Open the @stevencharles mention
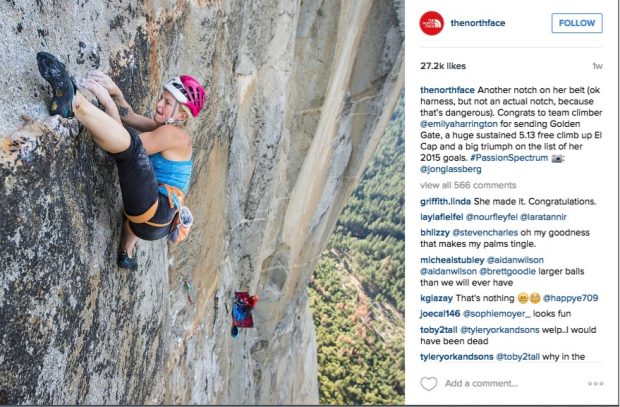Screen dimensions: 620x407 485,233
